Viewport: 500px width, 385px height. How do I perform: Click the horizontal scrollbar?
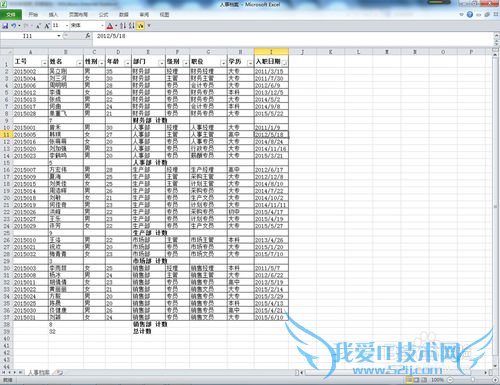tap(394, 372)
